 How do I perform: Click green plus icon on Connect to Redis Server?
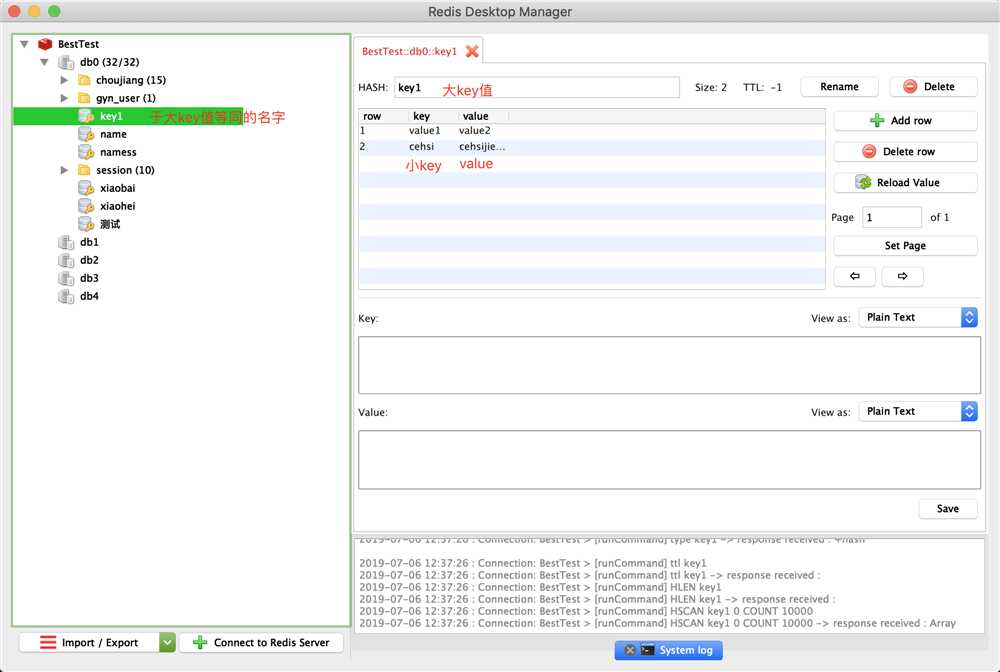pyautogui.click(x=200, y=642)
